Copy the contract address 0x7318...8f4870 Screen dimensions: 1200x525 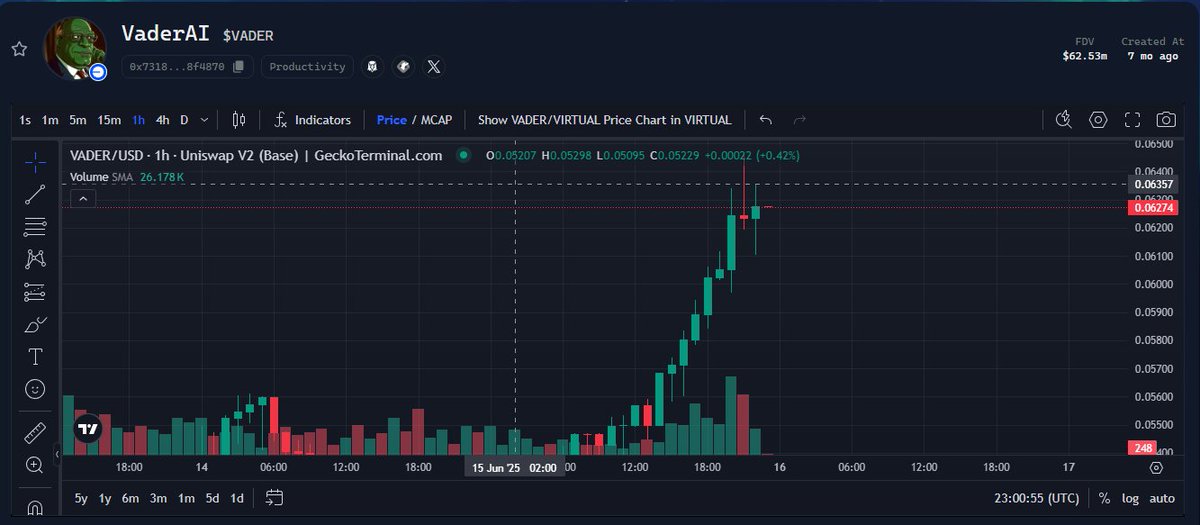point(238,67)
